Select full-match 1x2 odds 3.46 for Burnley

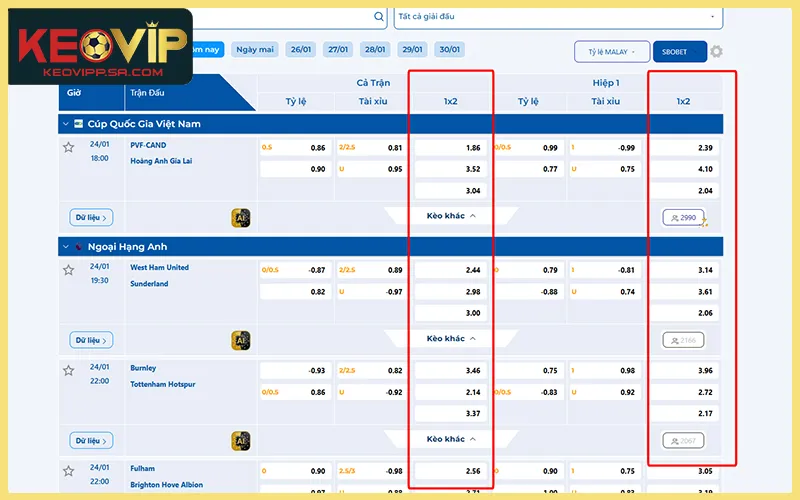pos(451,370)
